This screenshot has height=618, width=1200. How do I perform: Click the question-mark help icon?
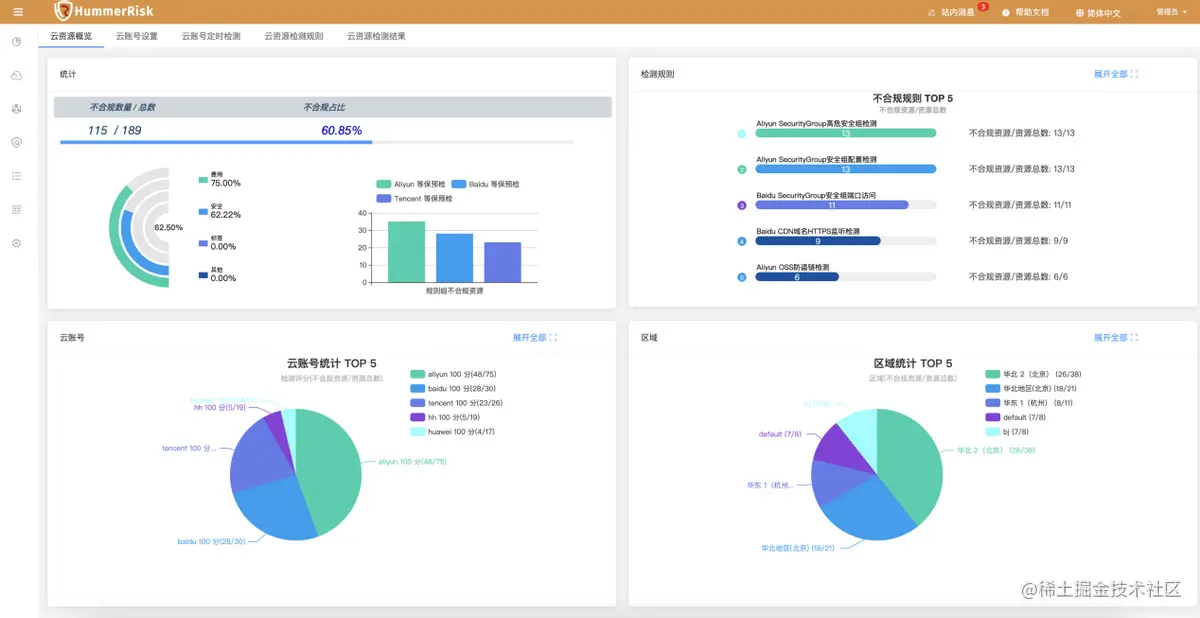(x=1005, y=13)
